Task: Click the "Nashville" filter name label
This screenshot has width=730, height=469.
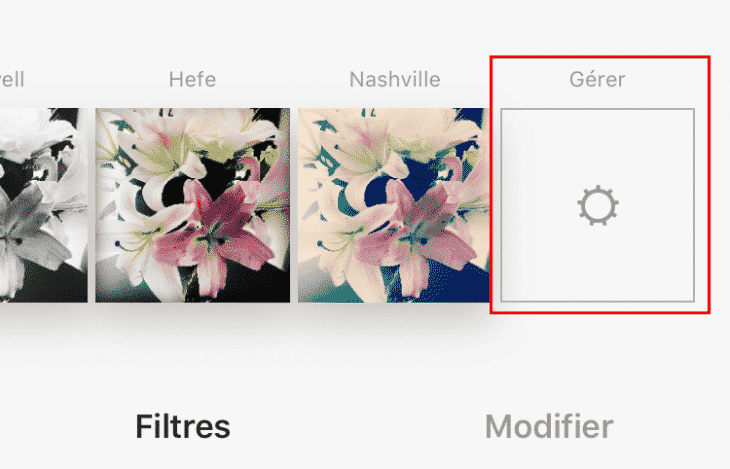Action: click(394, 79)
